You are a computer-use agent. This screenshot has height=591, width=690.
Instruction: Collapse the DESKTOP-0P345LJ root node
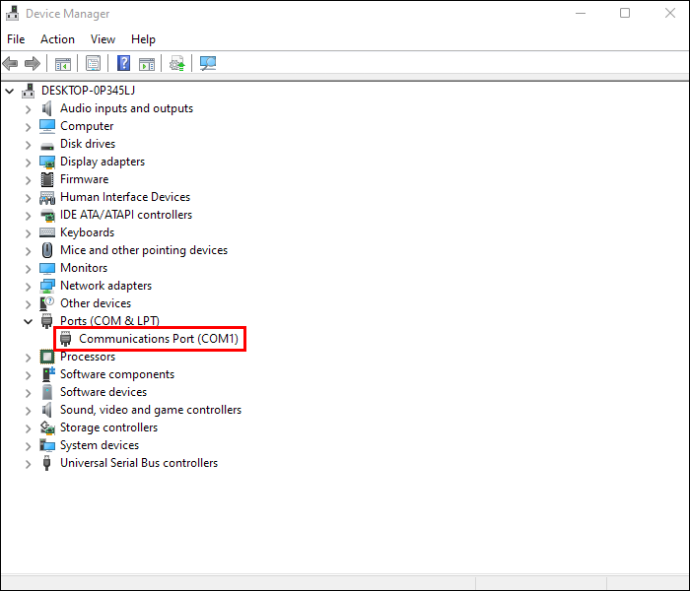tap(10, 91)
